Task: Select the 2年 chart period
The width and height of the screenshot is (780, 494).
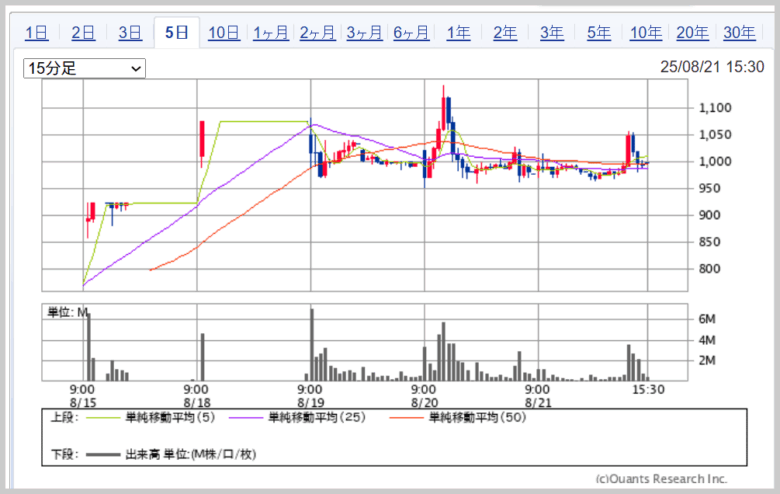Action: (x=505, y=33)
